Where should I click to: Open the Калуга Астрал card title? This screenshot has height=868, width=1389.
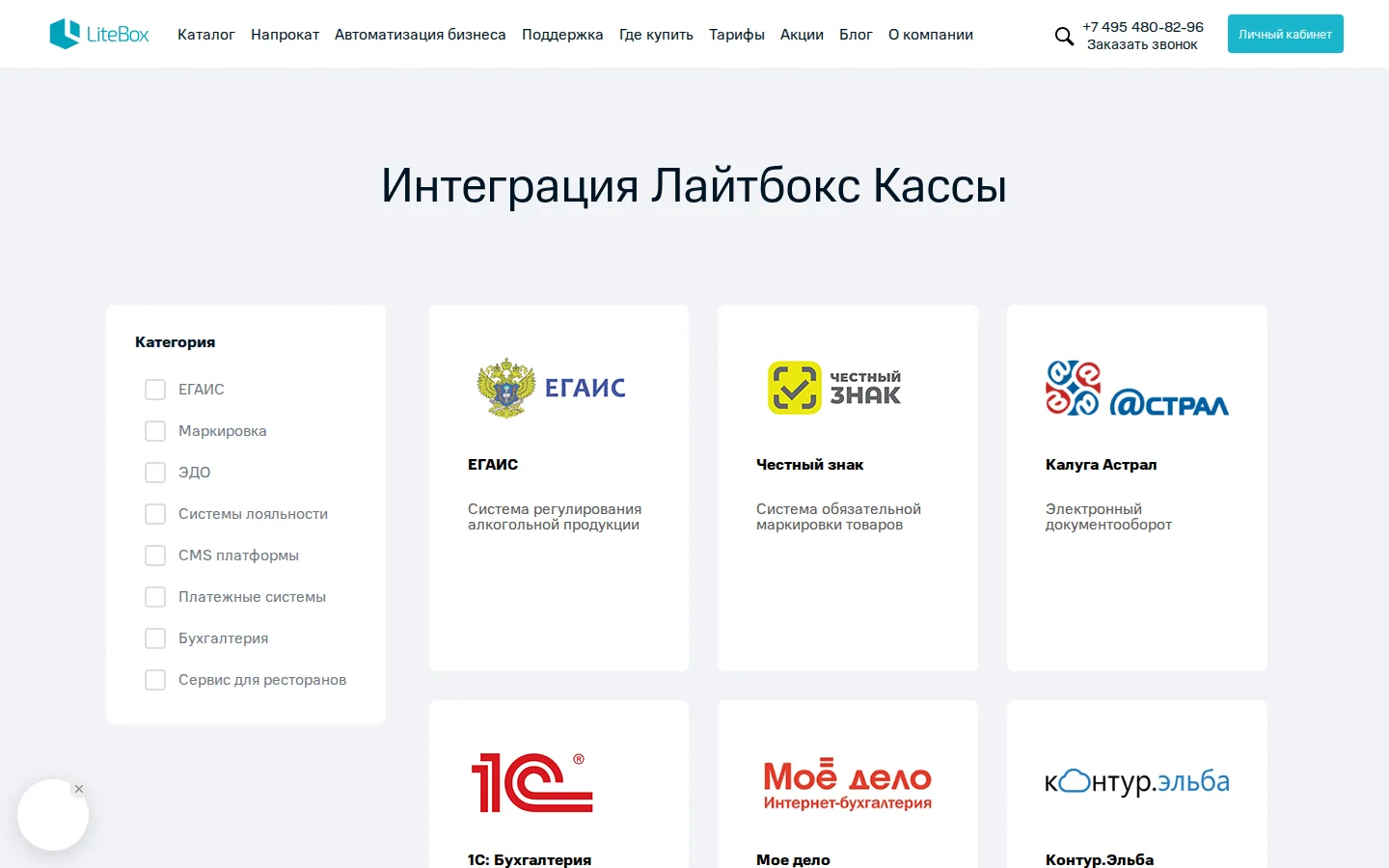coord(1101,465)
